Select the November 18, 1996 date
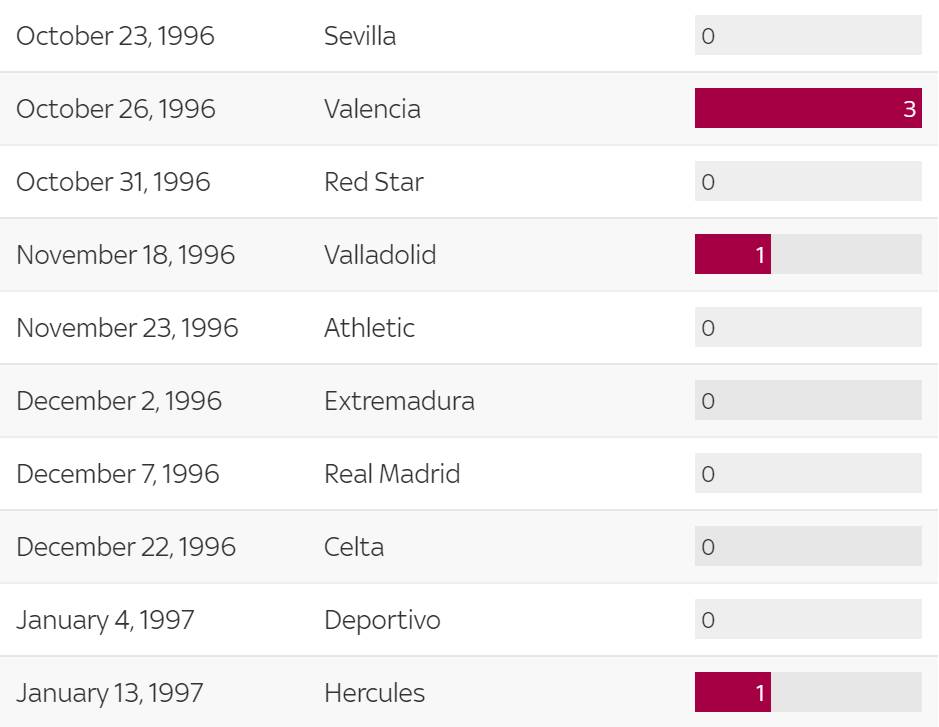939x727 pixels. coord(126,255)
